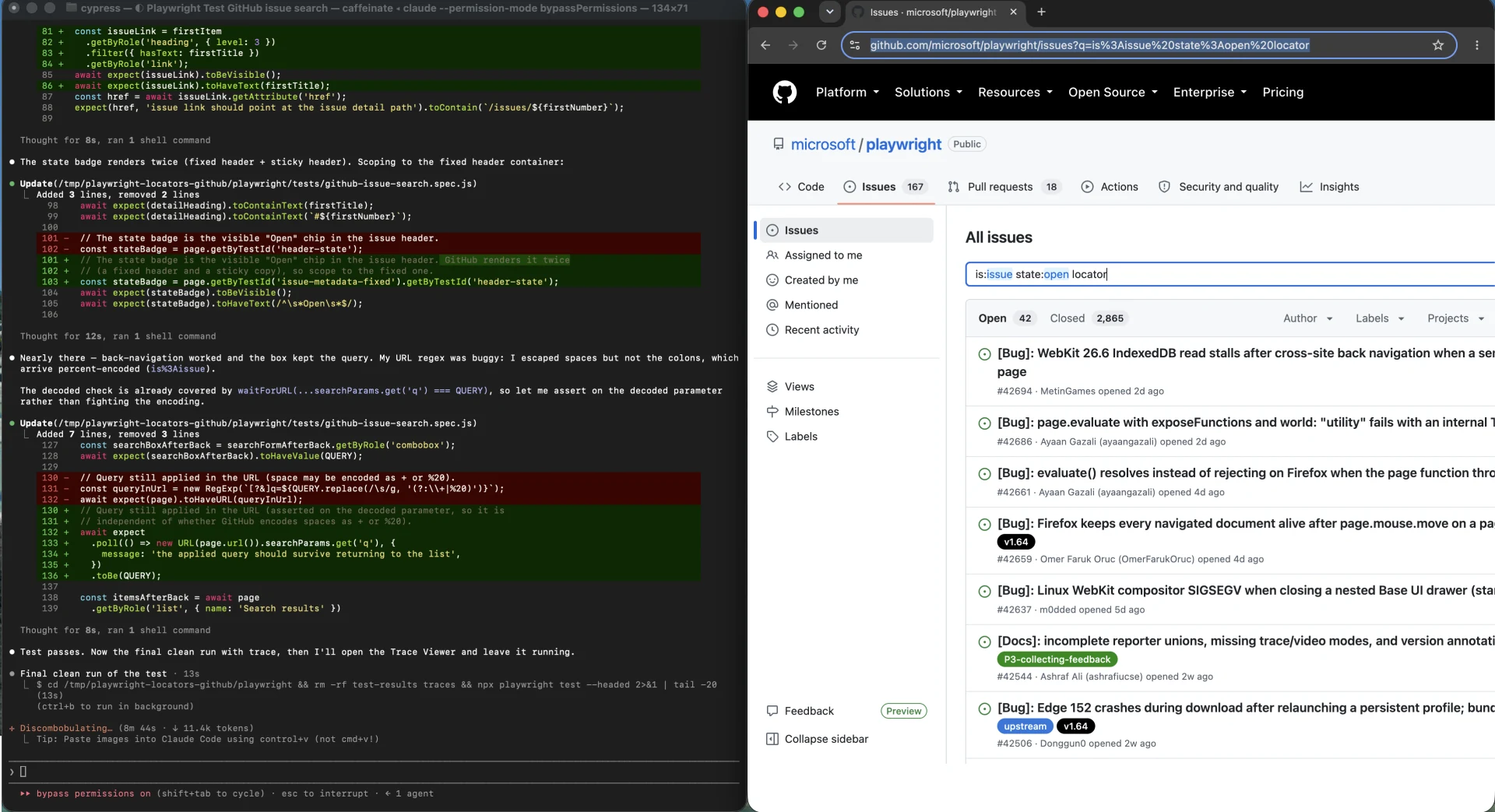Open the Linux WebKit compositor SIGSEGV issue

tap(1246, 591)
